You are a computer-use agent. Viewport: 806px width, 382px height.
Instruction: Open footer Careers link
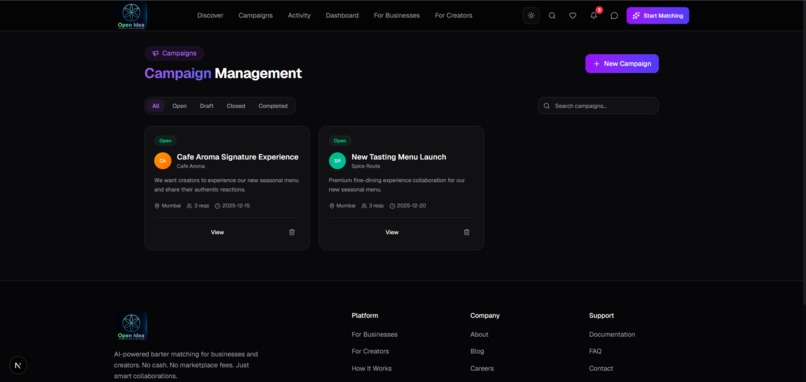tap(482, 368)
